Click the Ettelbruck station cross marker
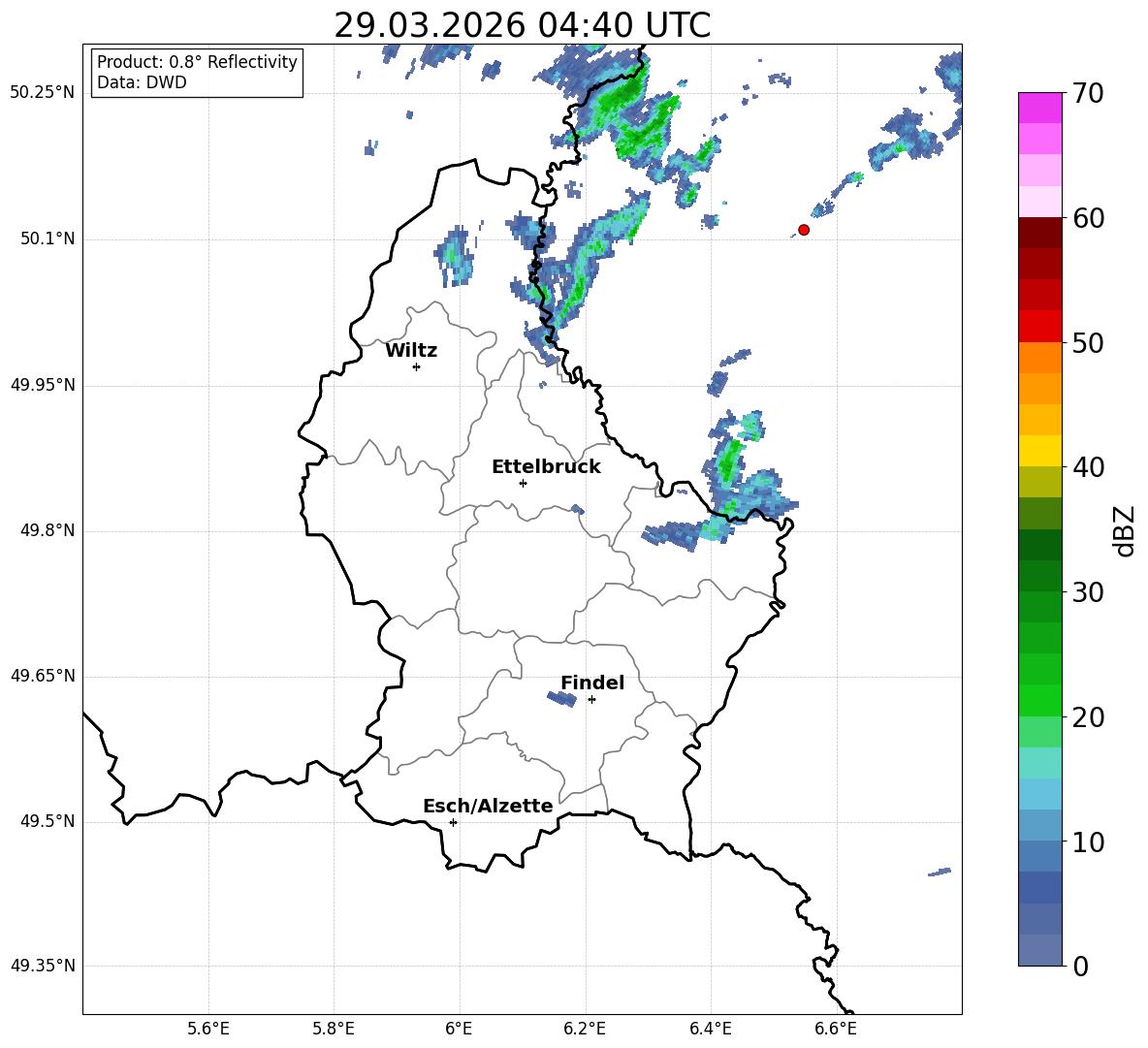 (x=523, y=483)
